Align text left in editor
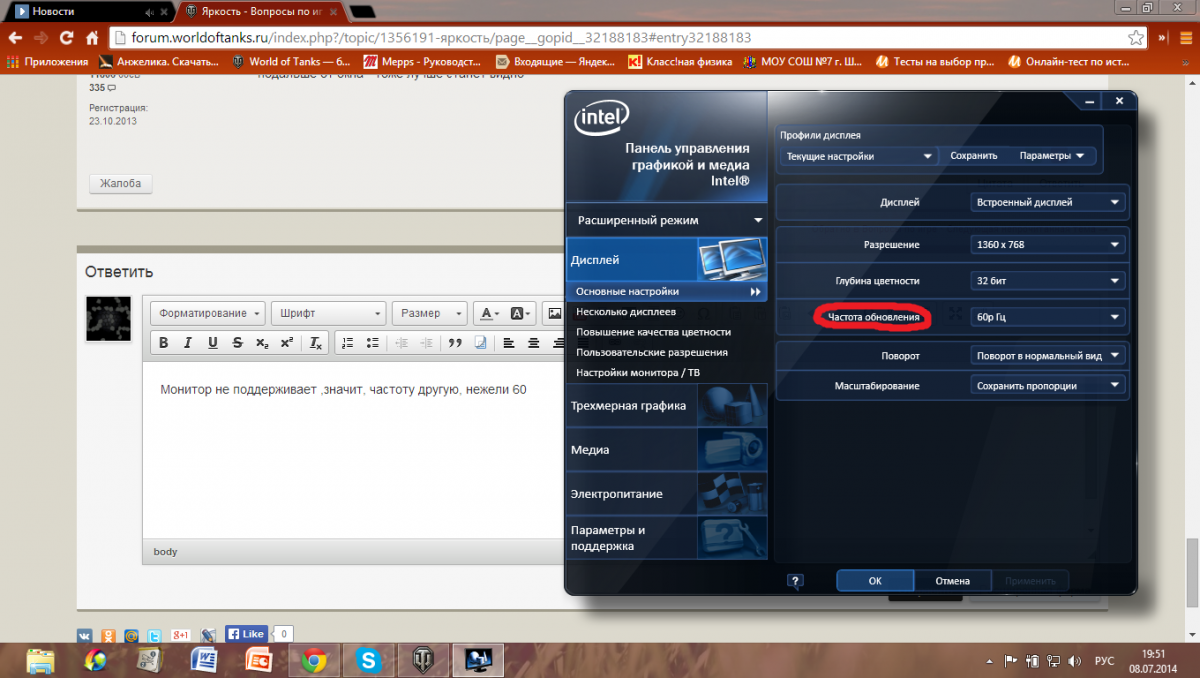Image resolution: width=1200 pixels, height=678 pixels. pyautogui.click(x=509, y=343)
